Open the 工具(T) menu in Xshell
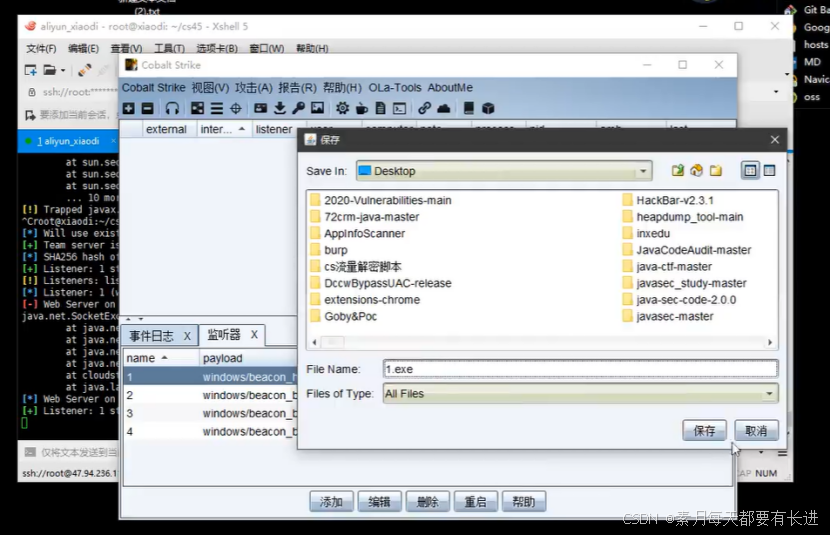The image size is (831, 535). point(170,48)
